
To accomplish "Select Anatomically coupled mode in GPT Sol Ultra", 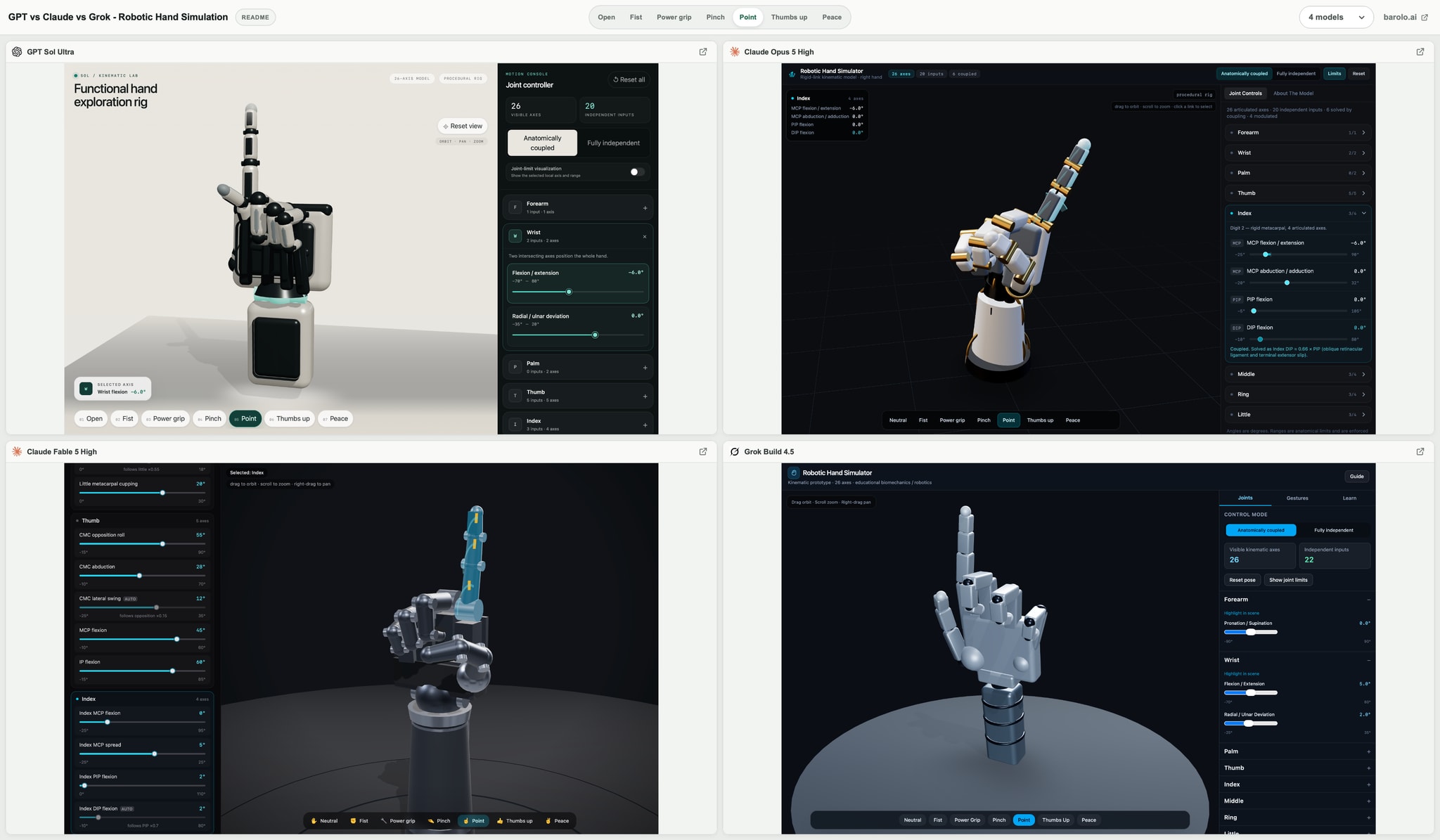I will tap(542, 143).
